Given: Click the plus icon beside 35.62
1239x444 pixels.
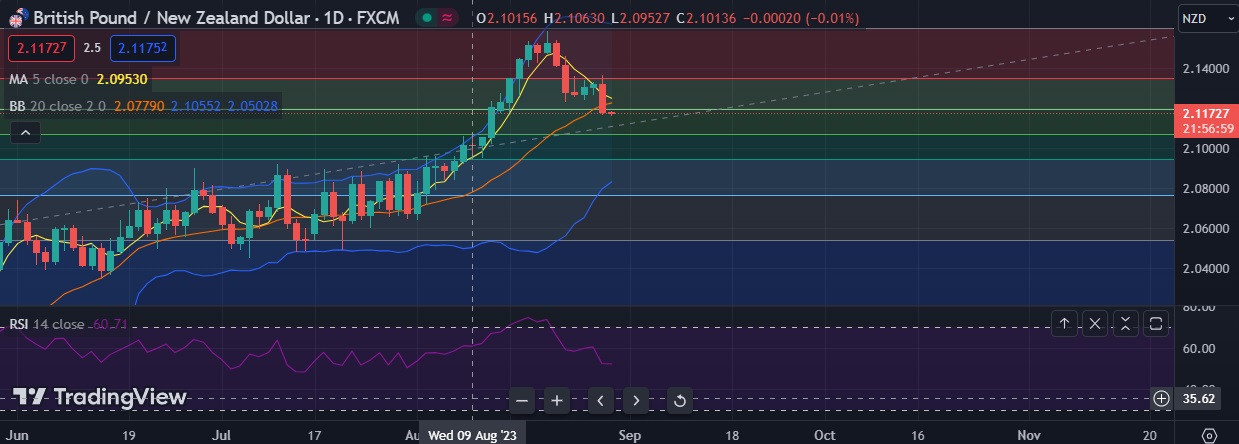Looking at the screenshot, I should (x=1161, y=398).
